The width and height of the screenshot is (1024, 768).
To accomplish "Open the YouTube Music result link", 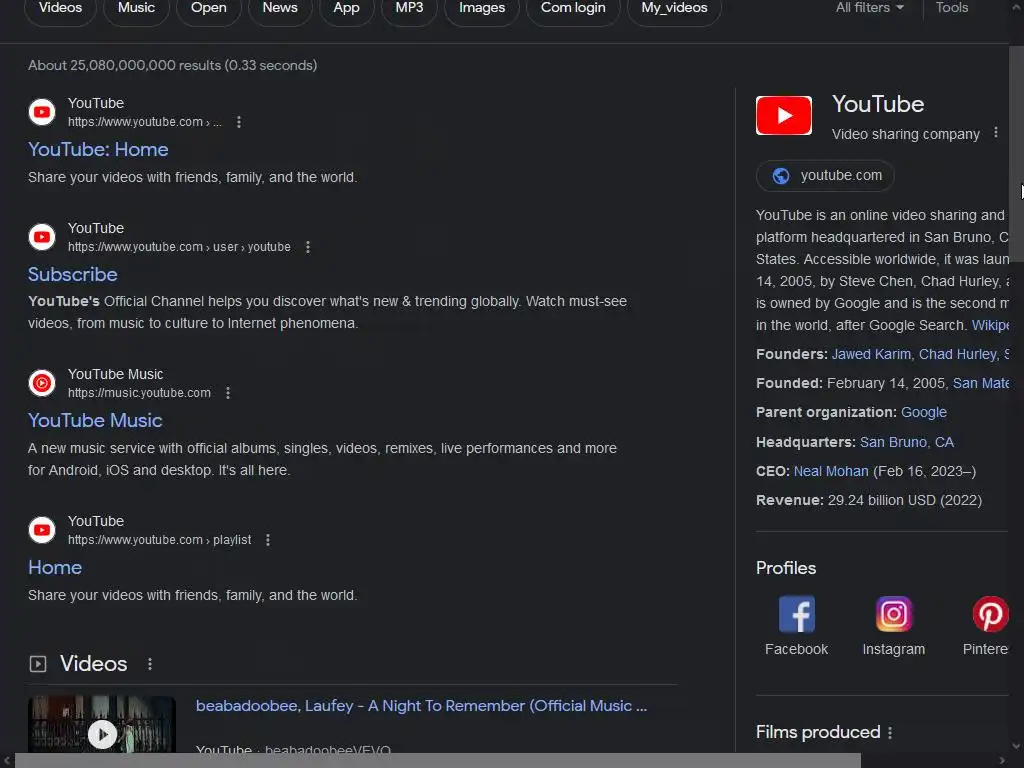I will (x=95, y=421).
